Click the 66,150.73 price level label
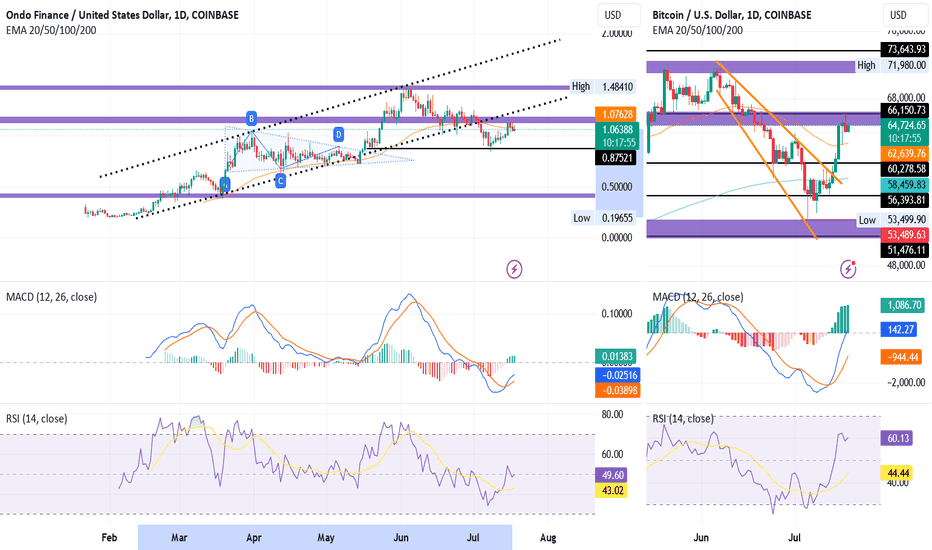 pos(906,111)
